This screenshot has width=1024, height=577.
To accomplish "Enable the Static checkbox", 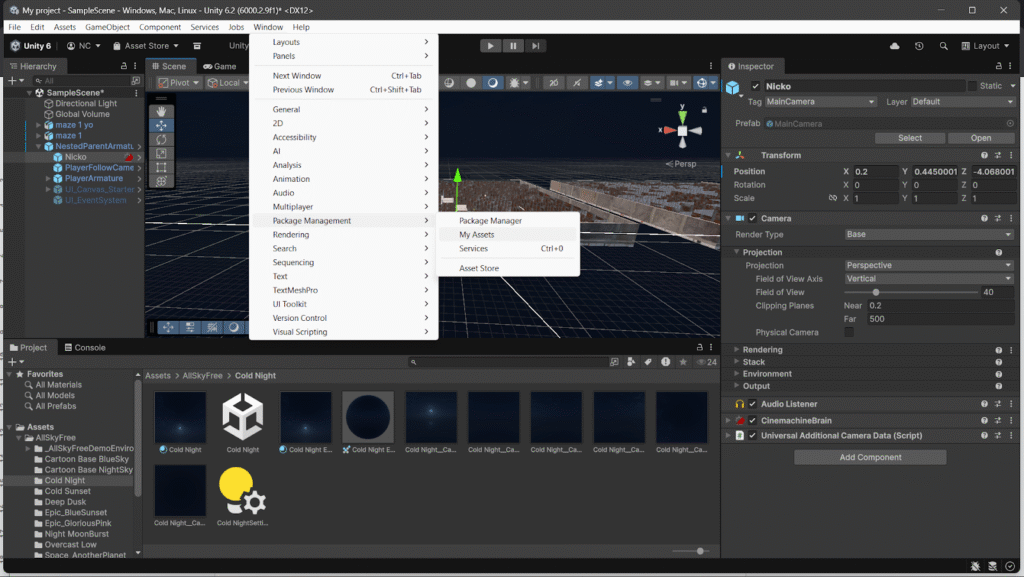I will point(973,86).
